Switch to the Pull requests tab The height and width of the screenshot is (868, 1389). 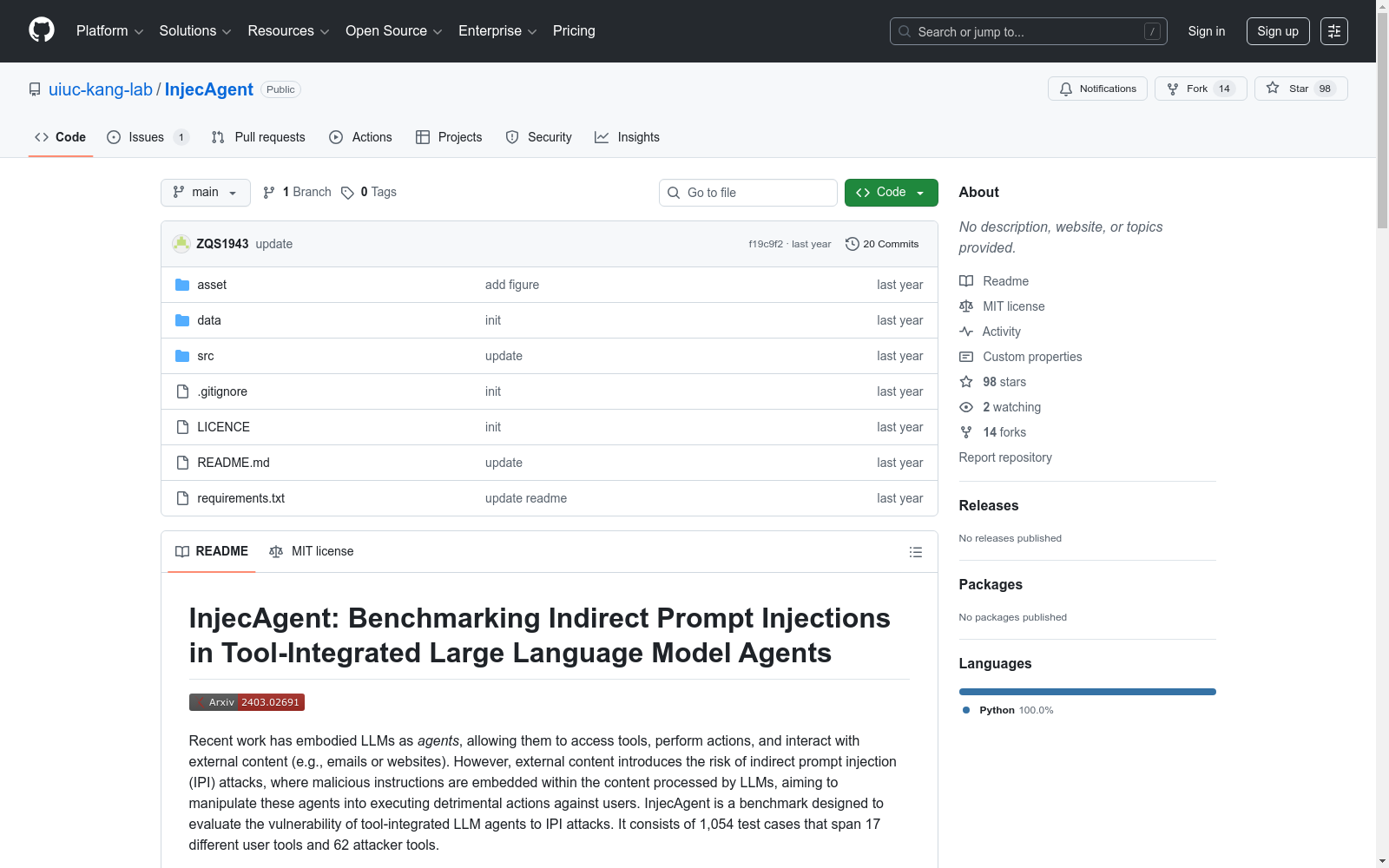pos(259,137)
